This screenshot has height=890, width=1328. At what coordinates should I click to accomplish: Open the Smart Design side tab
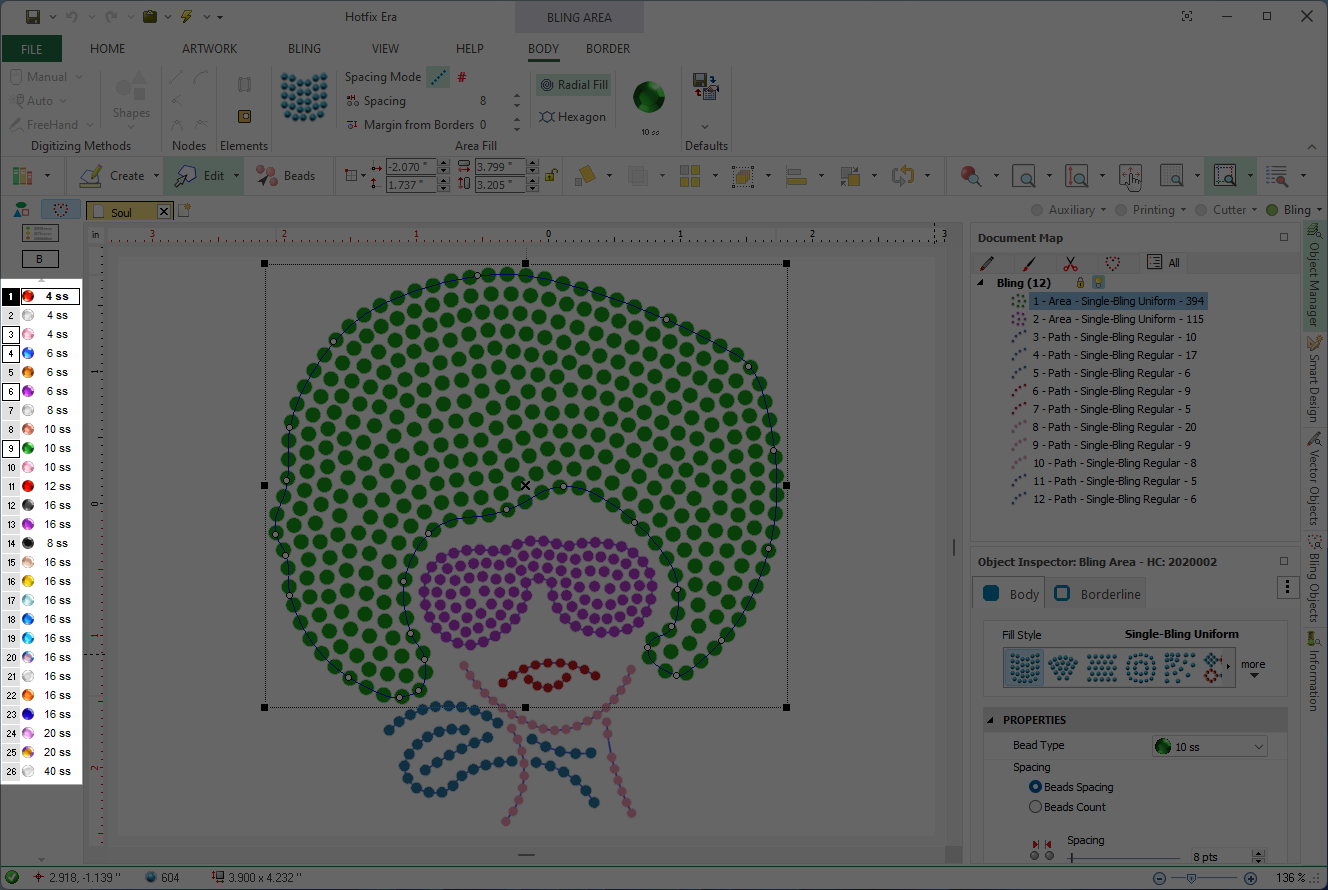coord(1314,378)
